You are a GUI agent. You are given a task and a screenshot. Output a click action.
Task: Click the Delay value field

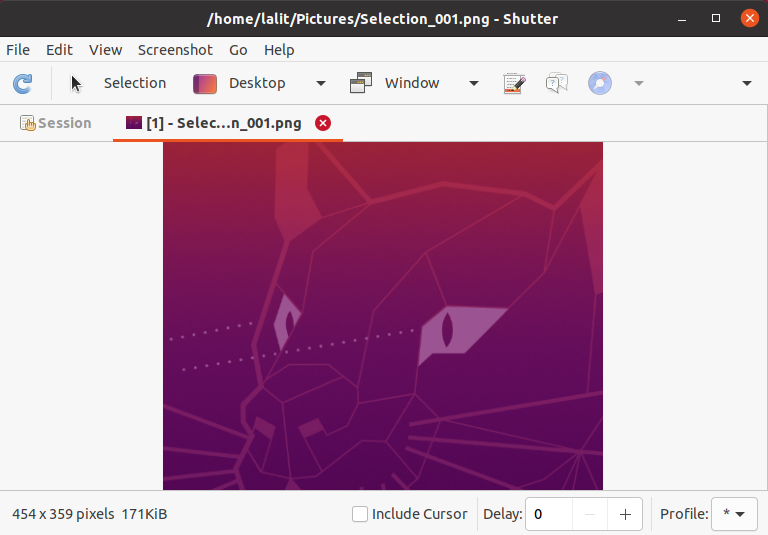tap(549, 514)
